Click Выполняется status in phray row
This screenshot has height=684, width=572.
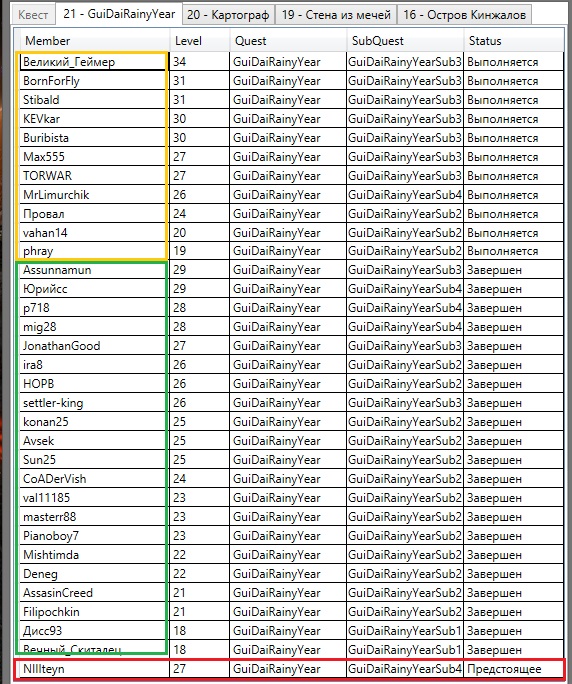514,251
